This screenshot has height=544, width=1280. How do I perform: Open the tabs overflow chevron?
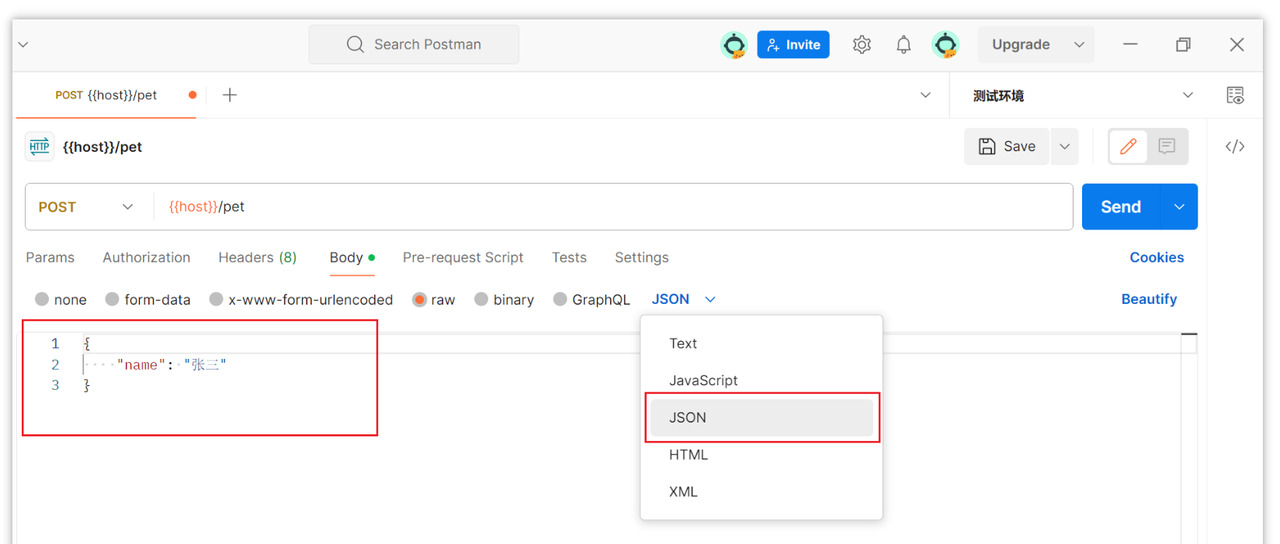point(925,96)
